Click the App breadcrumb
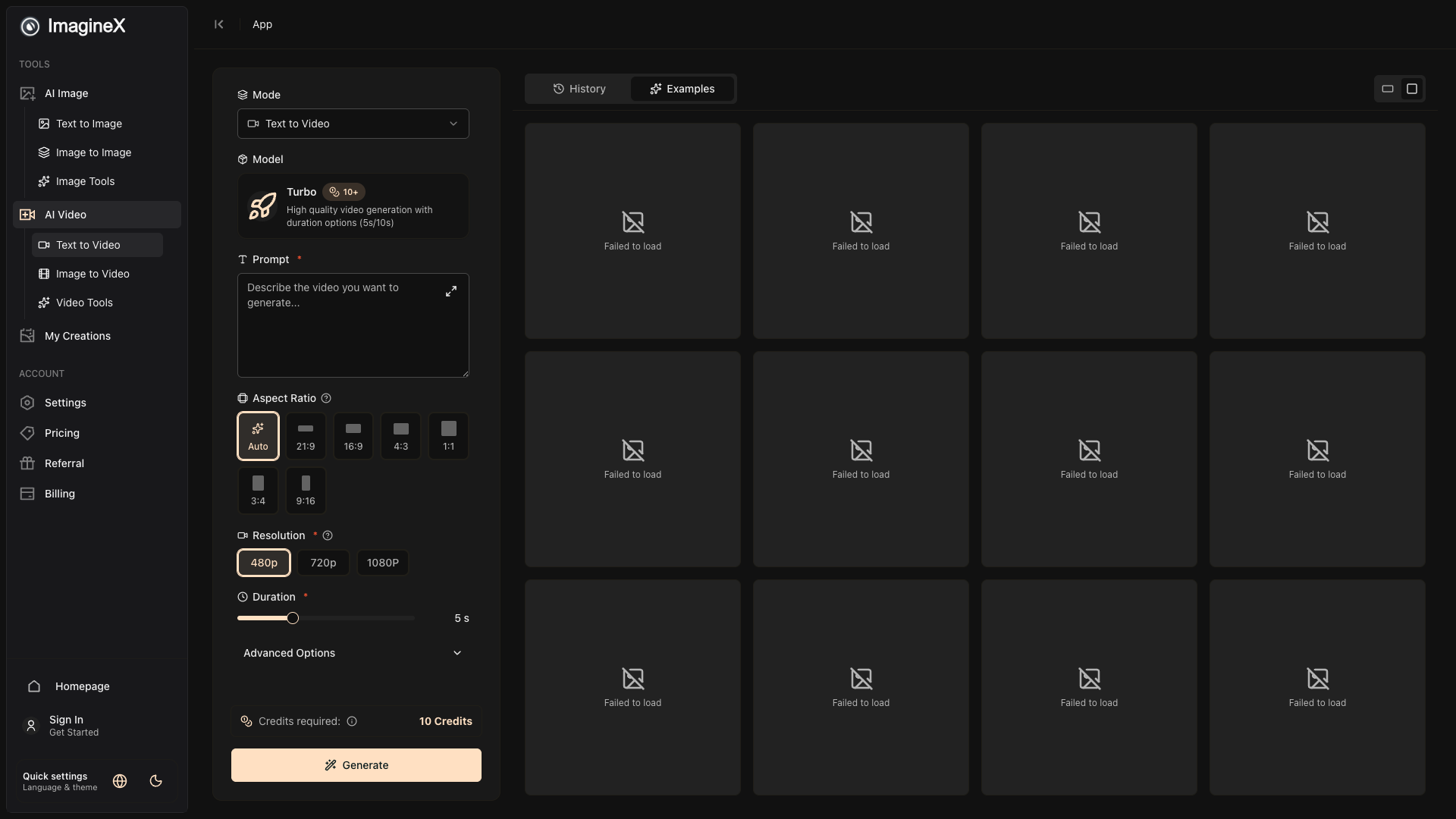This screenshot has height=819, width=1456. (262, 24)
